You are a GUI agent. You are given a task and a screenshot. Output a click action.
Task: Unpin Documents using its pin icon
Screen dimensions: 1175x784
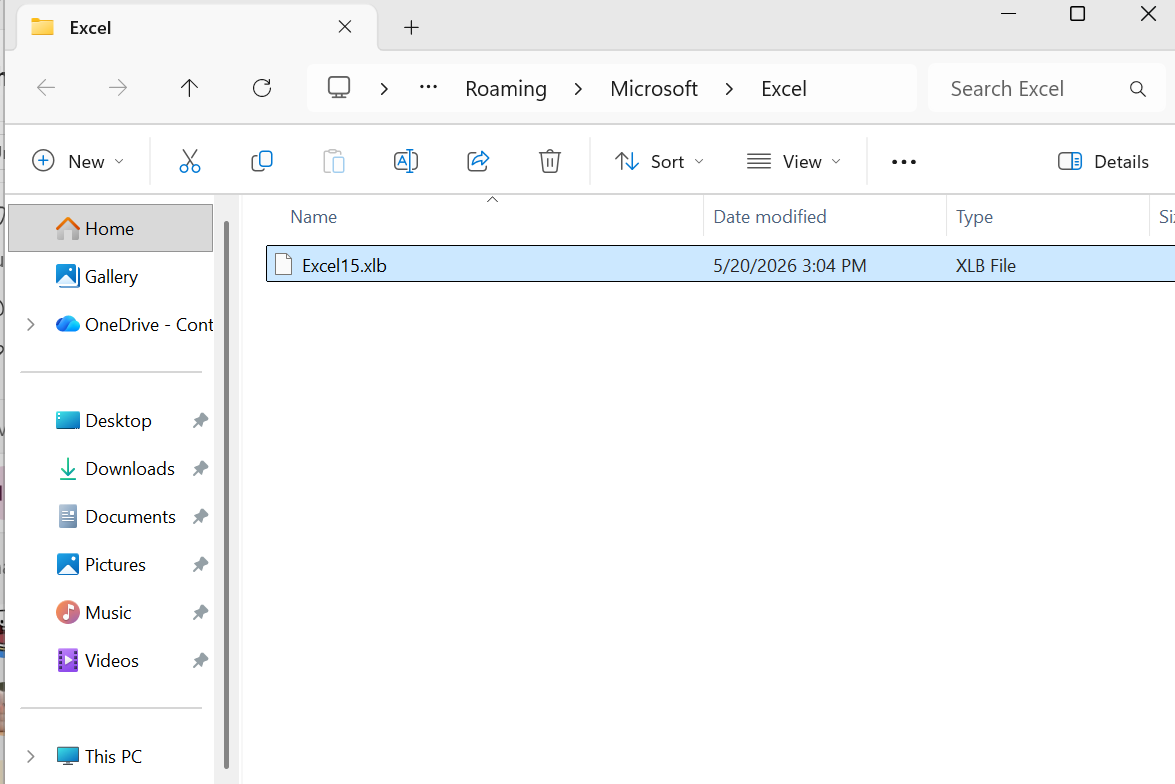200,516
